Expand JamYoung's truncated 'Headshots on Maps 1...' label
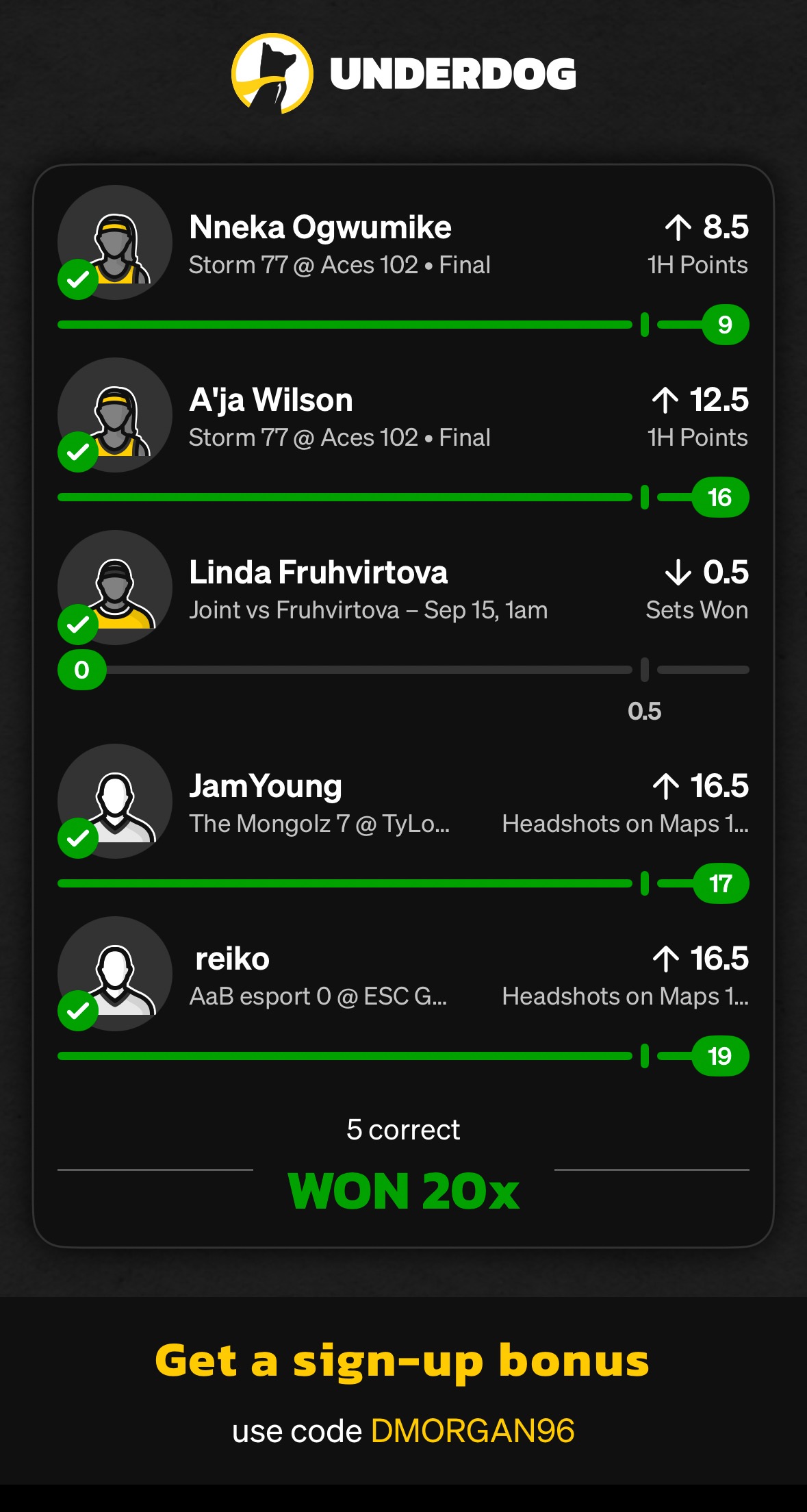 (x=625, y=824)
